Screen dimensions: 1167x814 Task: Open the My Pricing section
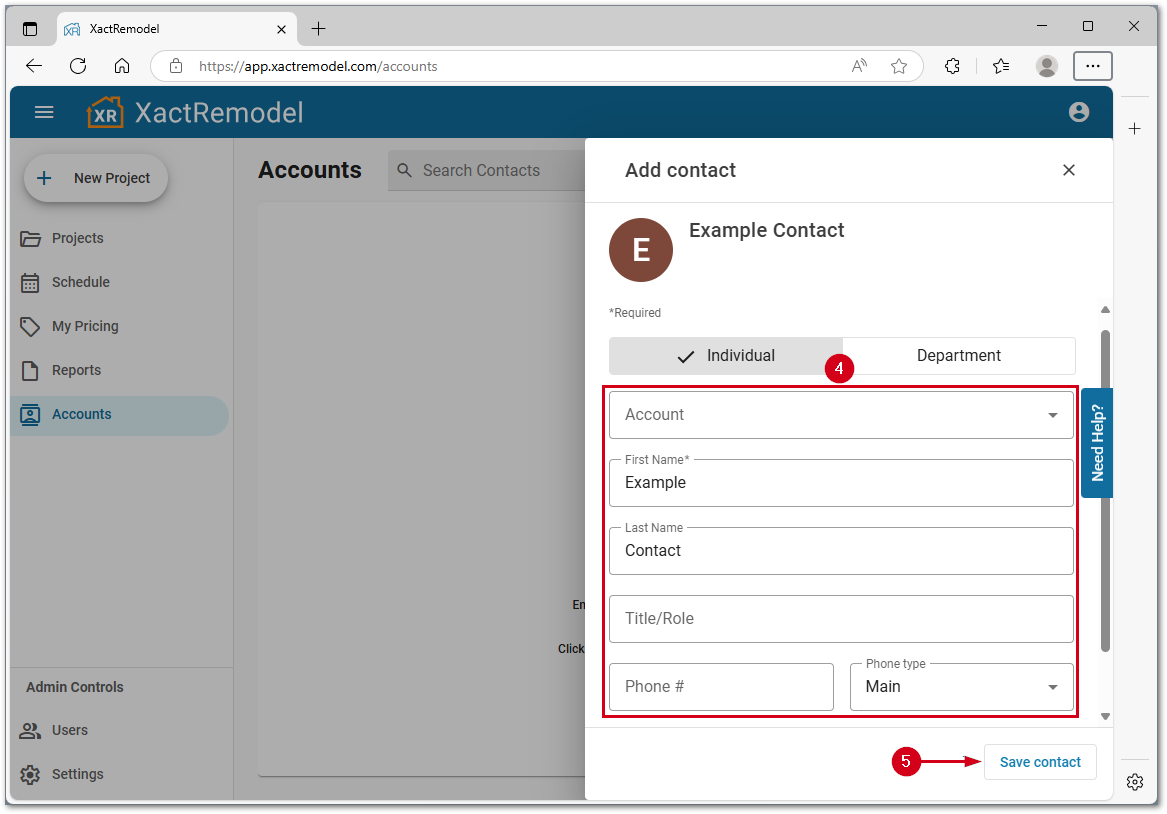tap(84, 326)
